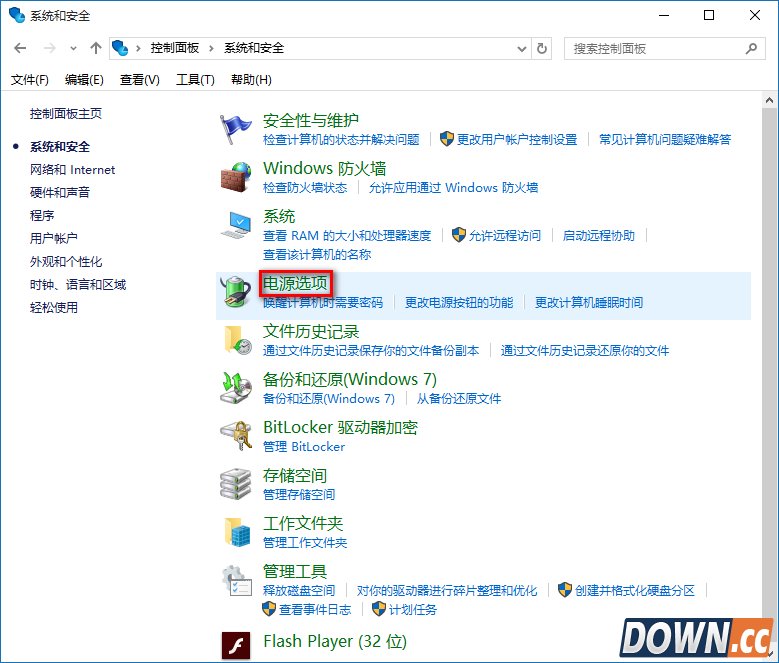Open the 工具(T) menu
The image size is (779, 663).
coord(195,79)
